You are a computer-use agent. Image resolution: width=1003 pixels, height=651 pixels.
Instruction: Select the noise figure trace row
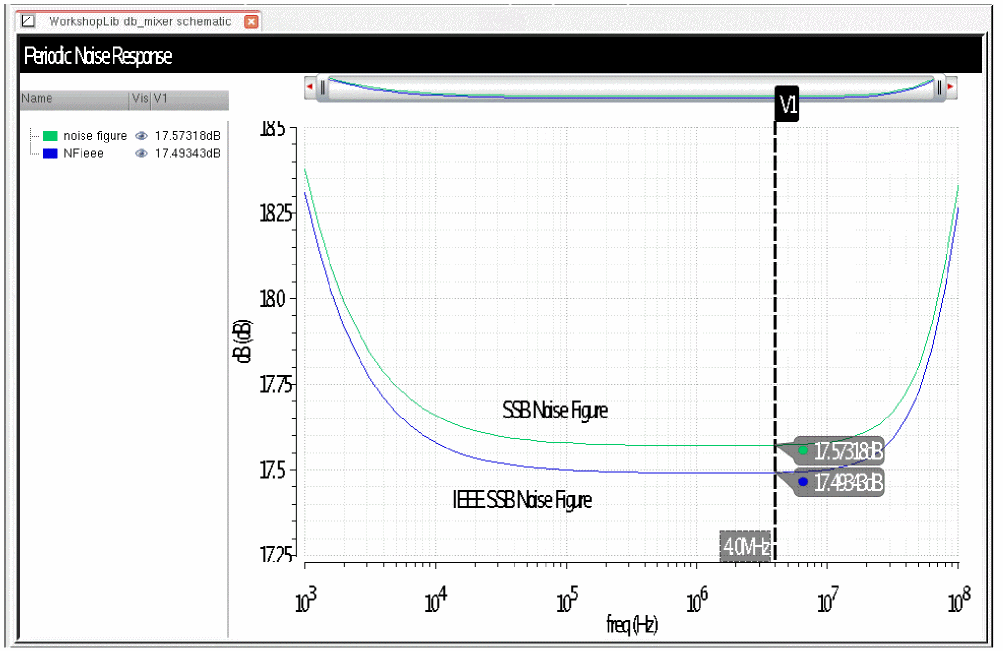pyautogui.click(x=125, y=136)
